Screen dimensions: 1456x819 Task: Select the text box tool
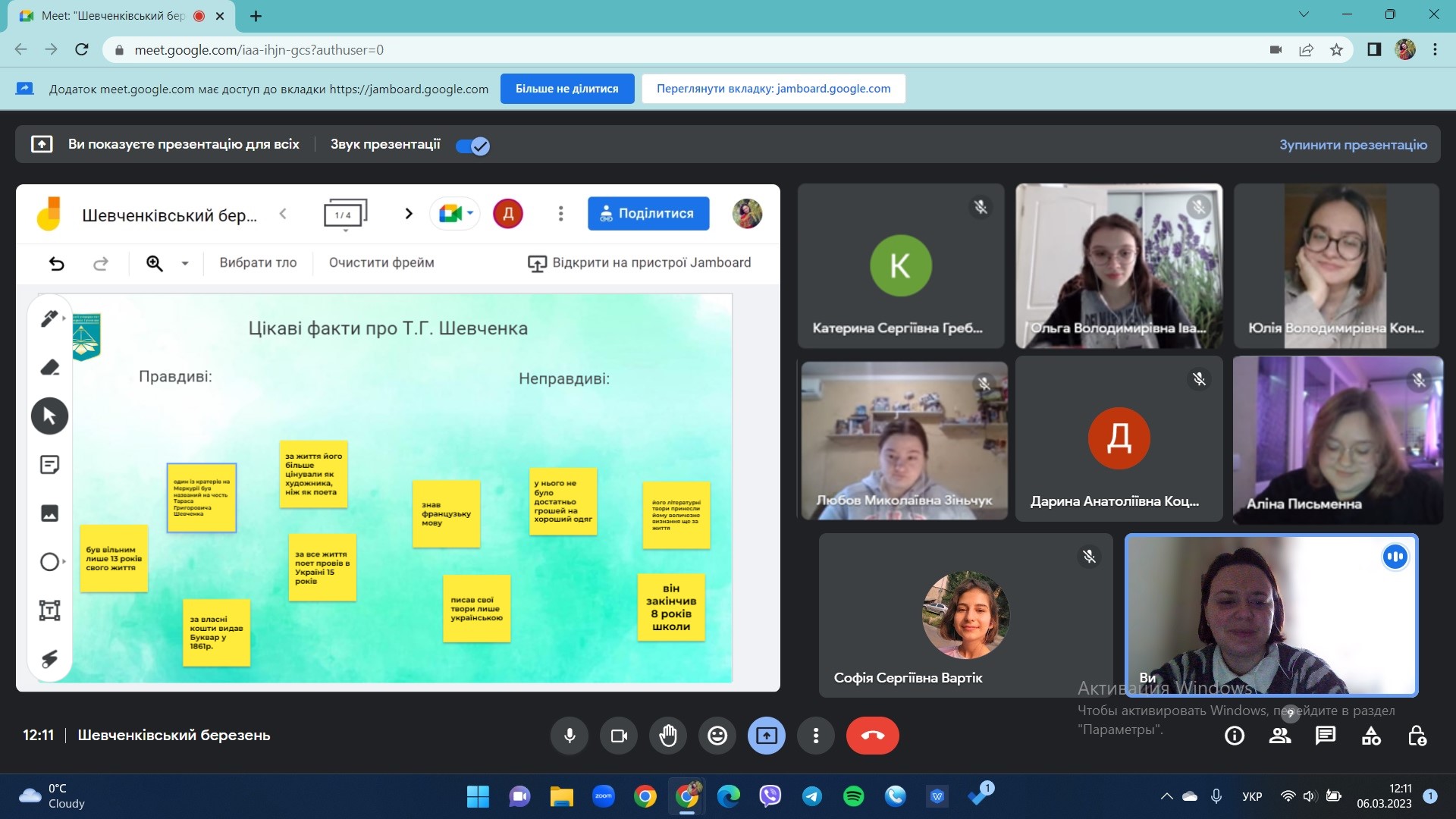[x=49, y=610]
